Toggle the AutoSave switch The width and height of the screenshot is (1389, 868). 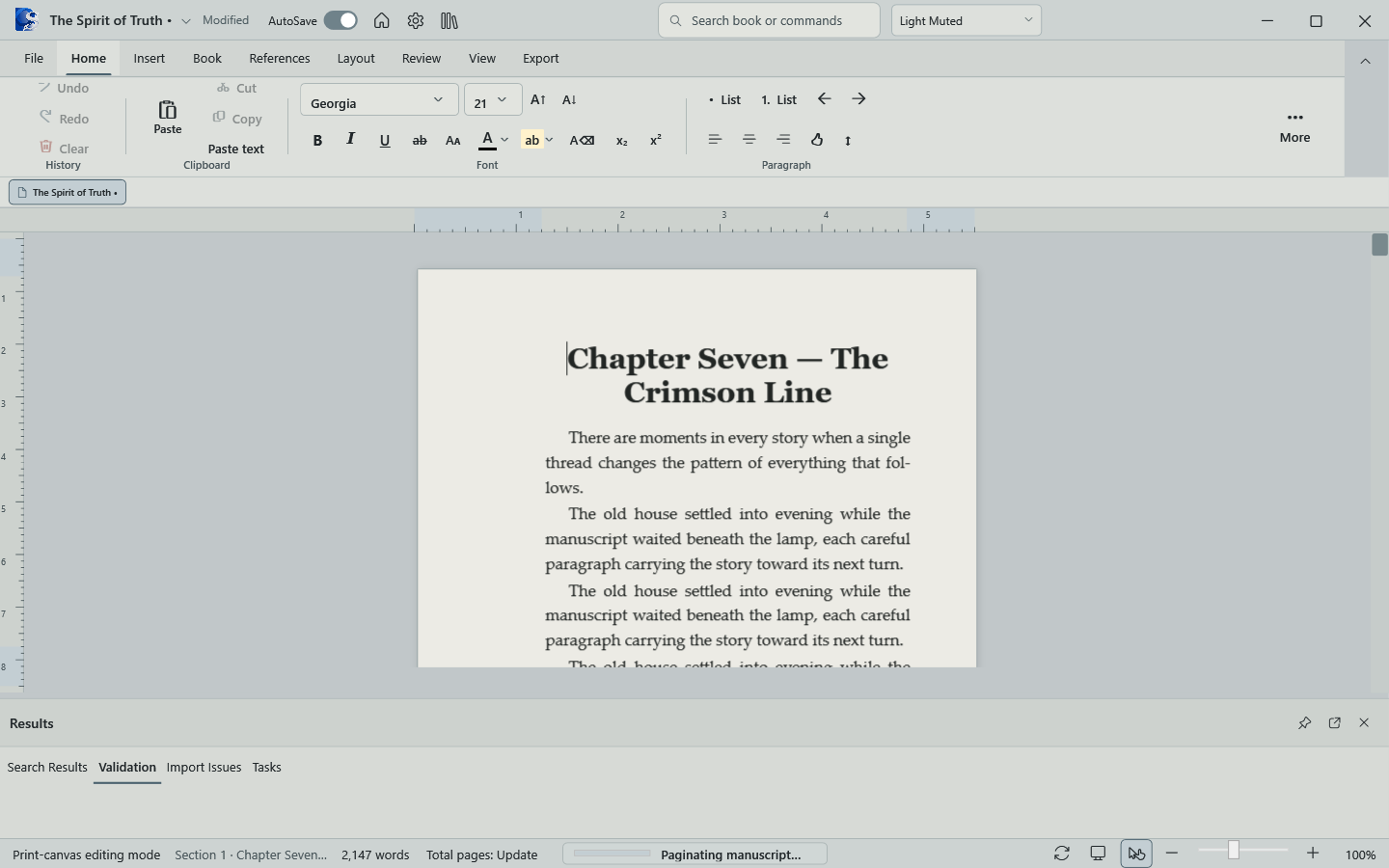click(340, 20)
